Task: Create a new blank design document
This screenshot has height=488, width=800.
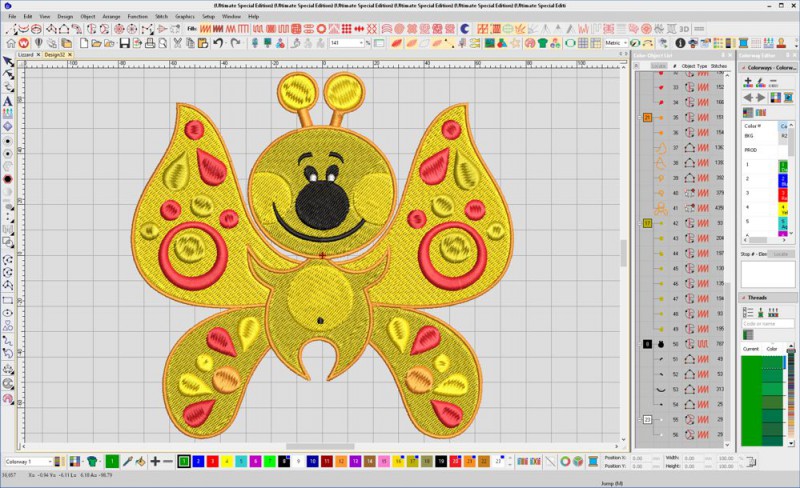Action: (84, 43)
